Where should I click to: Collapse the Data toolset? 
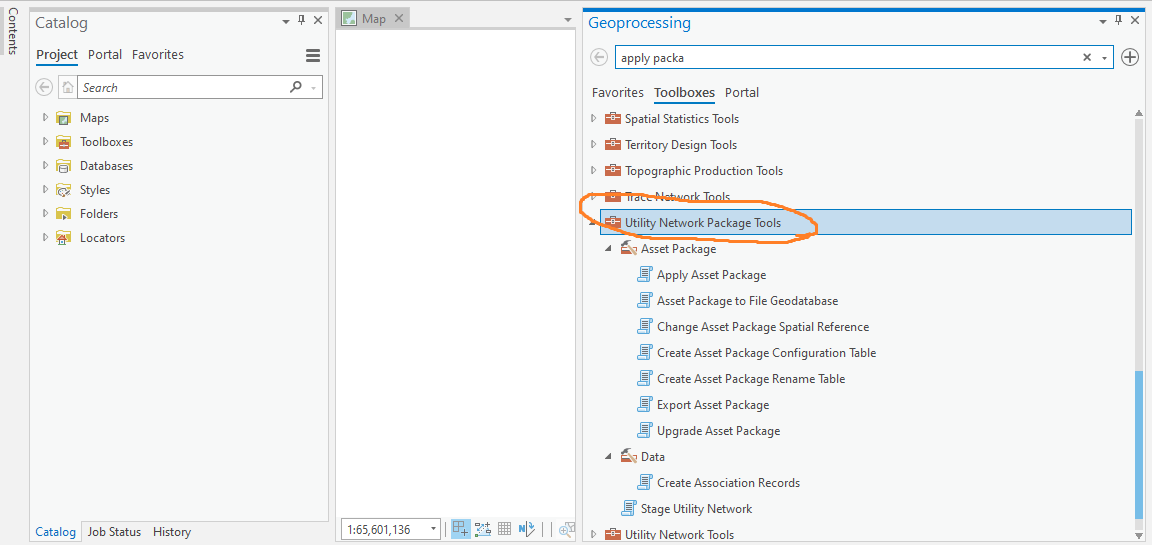click(x=608, y=457)
